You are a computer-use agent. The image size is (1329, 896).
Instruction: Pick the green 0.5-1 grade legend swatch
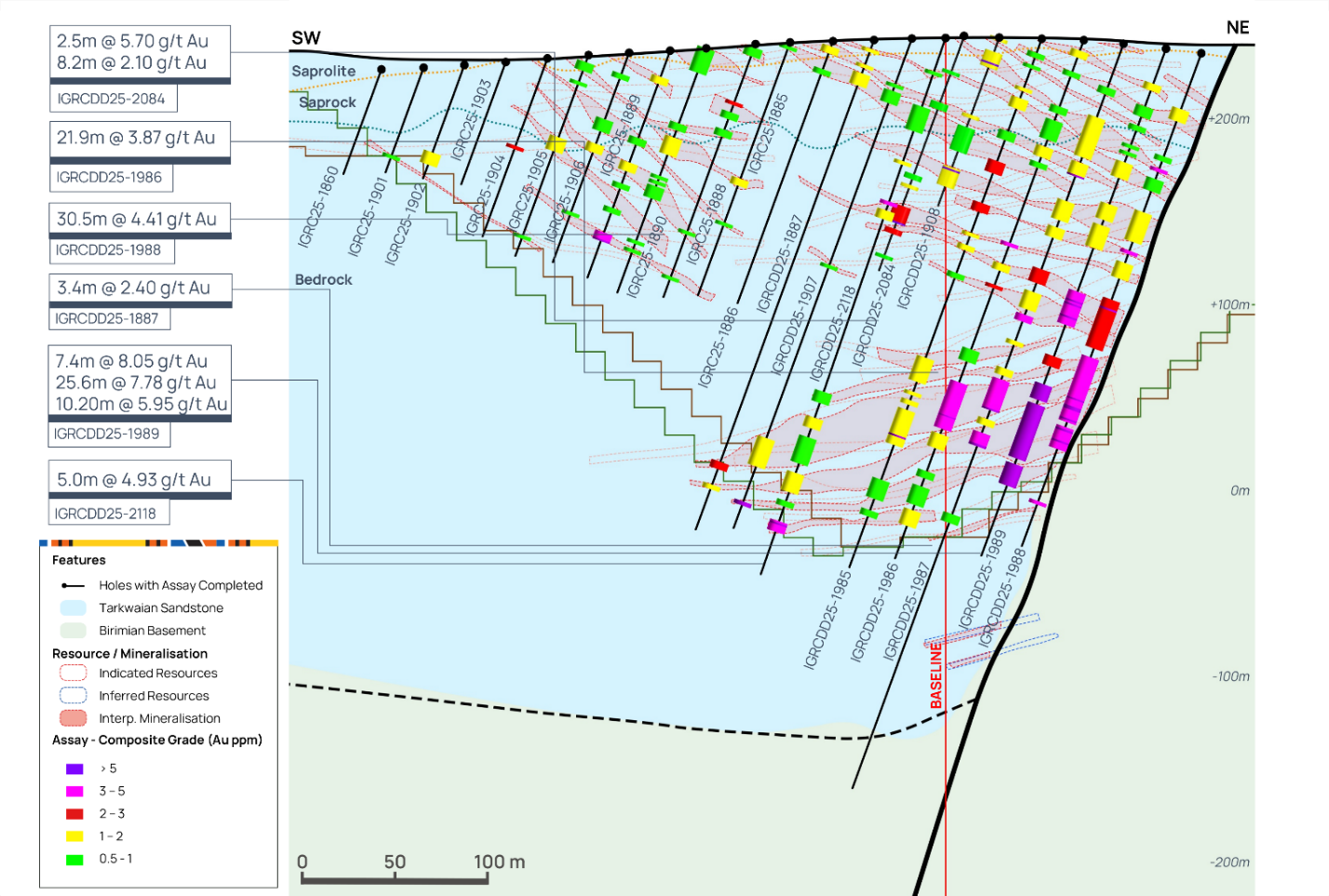pyautogui.click(x=74, y=860)
